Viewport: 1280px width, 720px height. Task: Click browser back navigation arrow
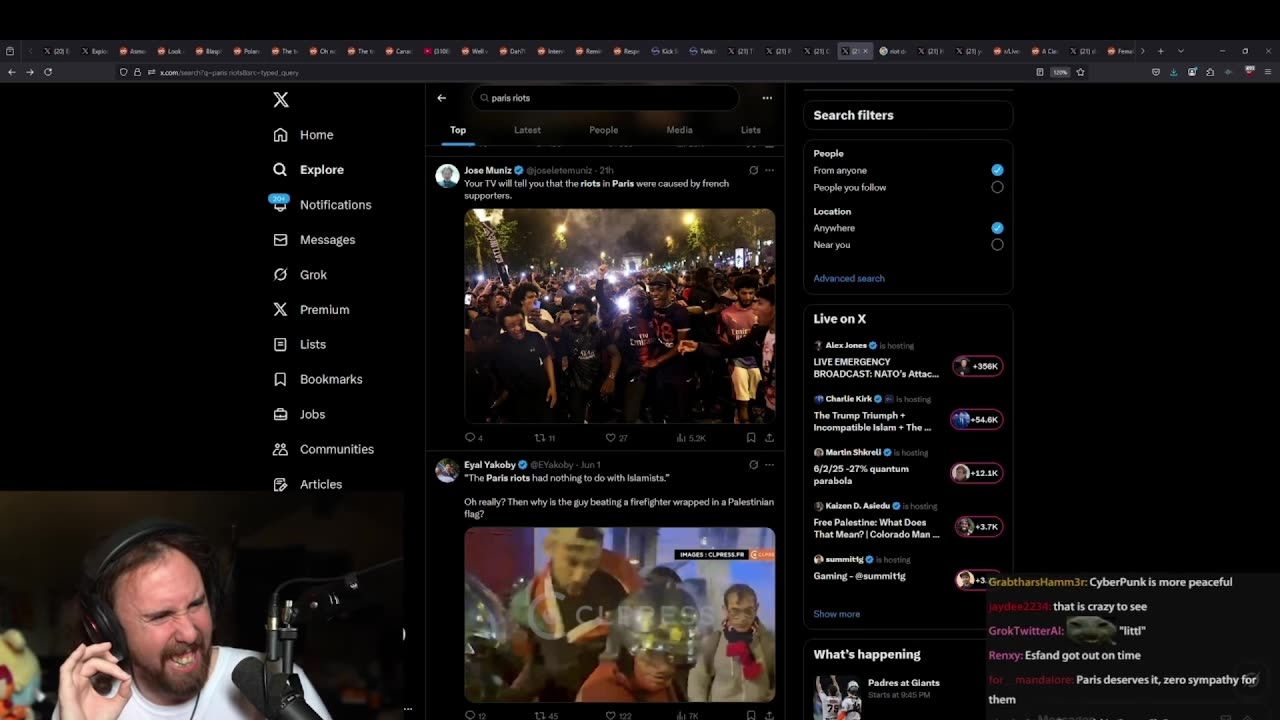[11, 72]
